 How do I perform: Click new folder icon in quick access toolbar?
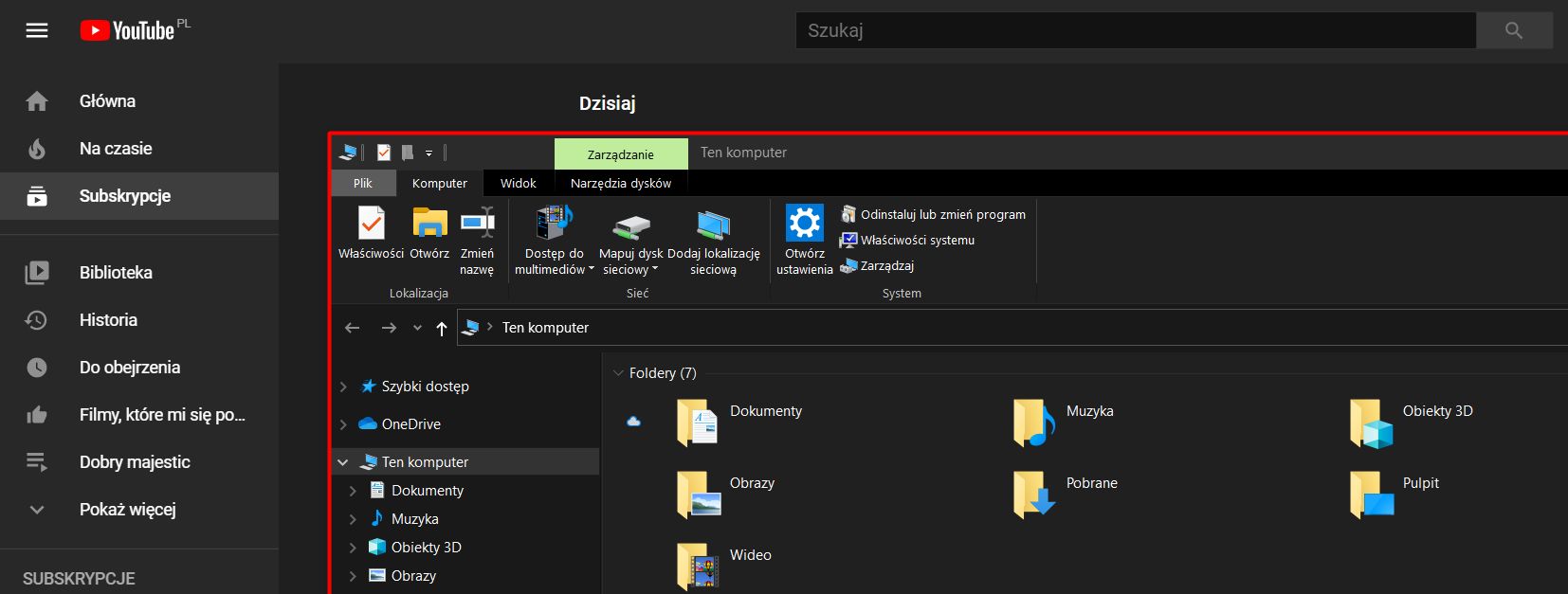[x=408, y=153]
